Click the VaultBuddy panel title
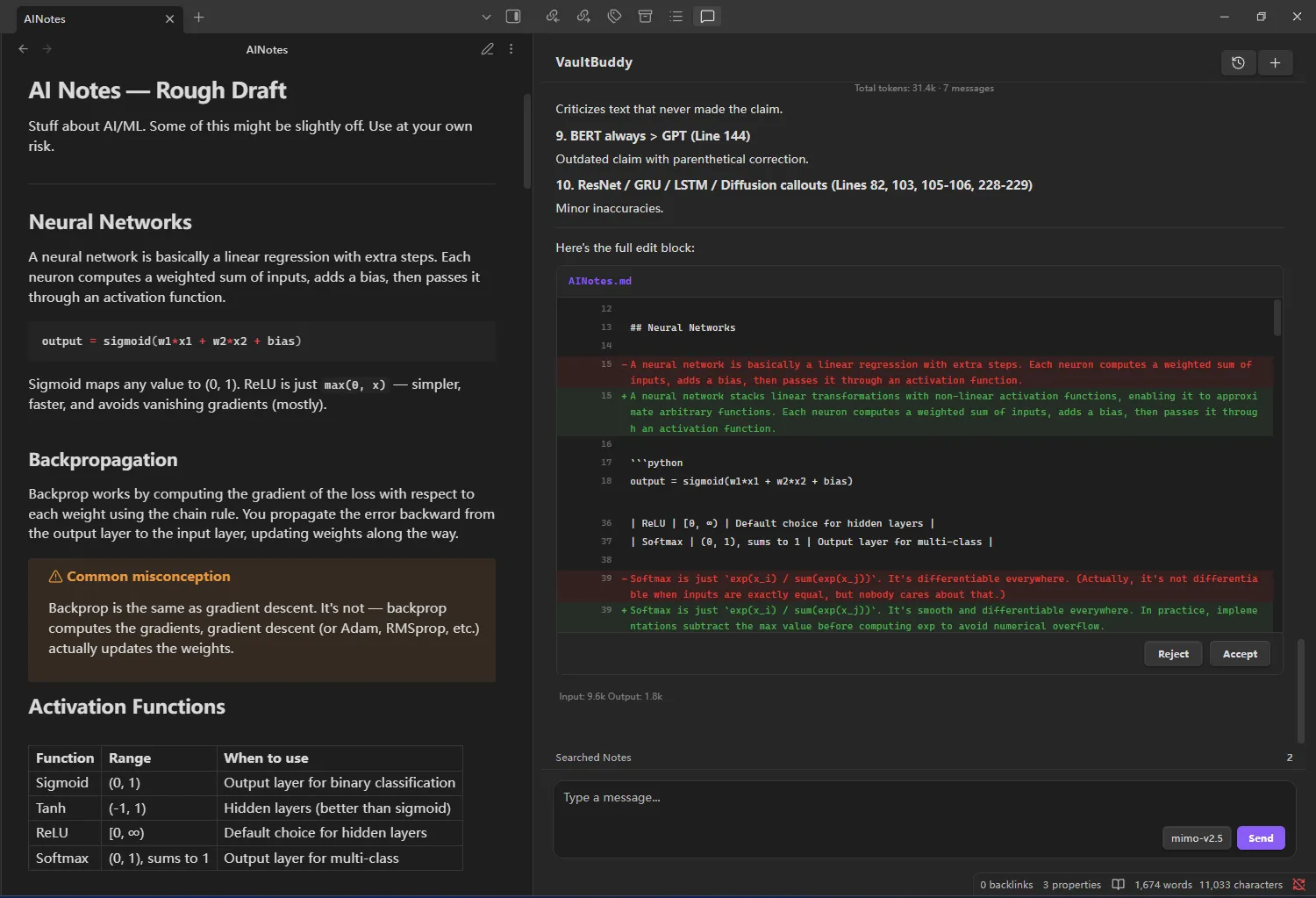Screen dimensions: 1316x898 [x=594, y=62]
